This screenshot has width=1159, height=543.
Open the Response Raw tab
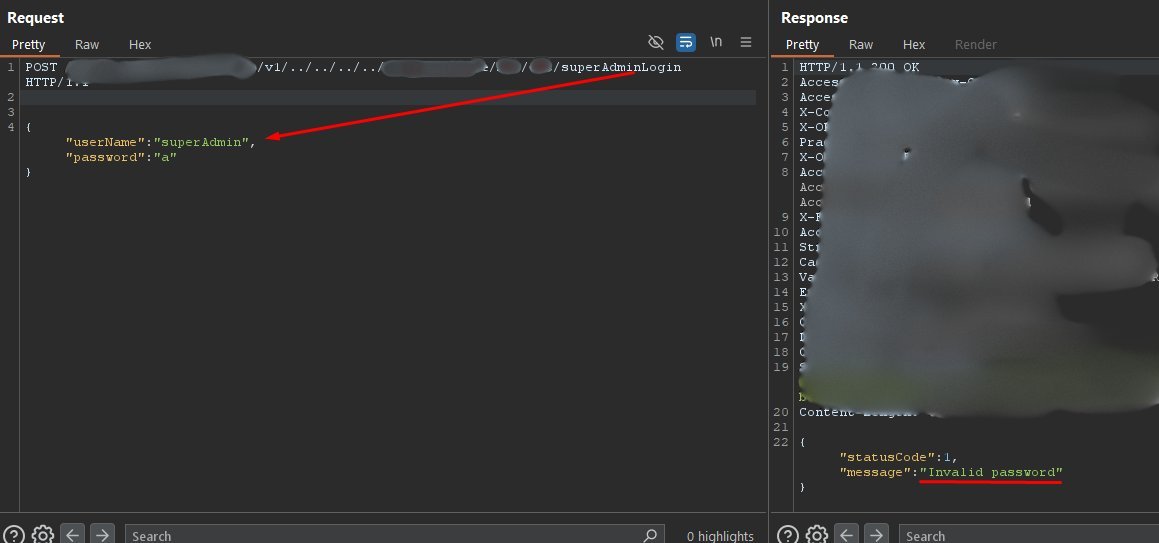[860, 44]
